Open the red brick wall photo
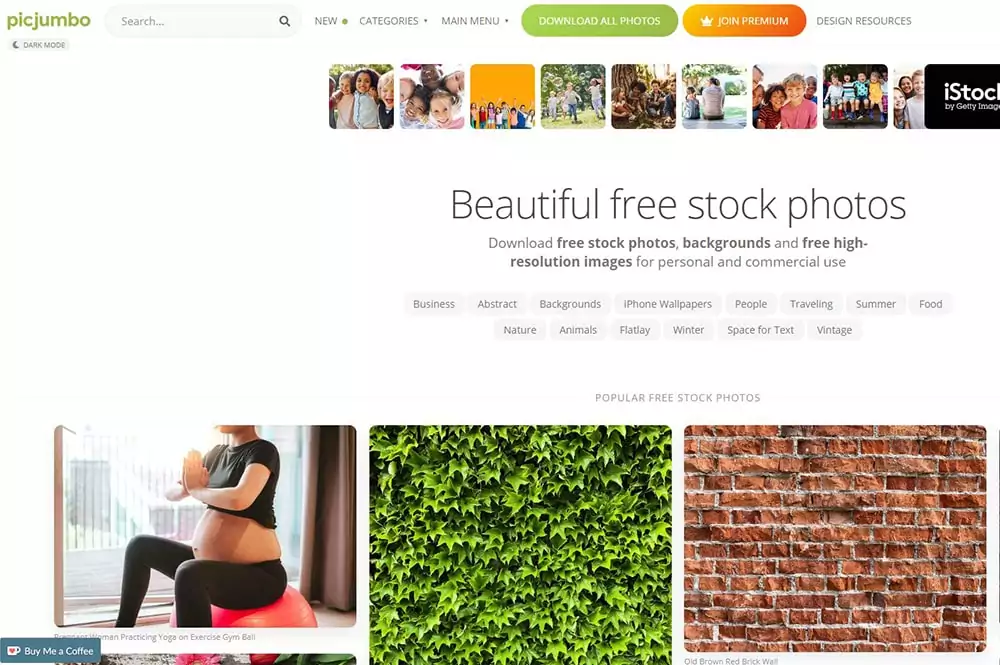This screenshot has width=1000, height=665. tap(835, 539)
